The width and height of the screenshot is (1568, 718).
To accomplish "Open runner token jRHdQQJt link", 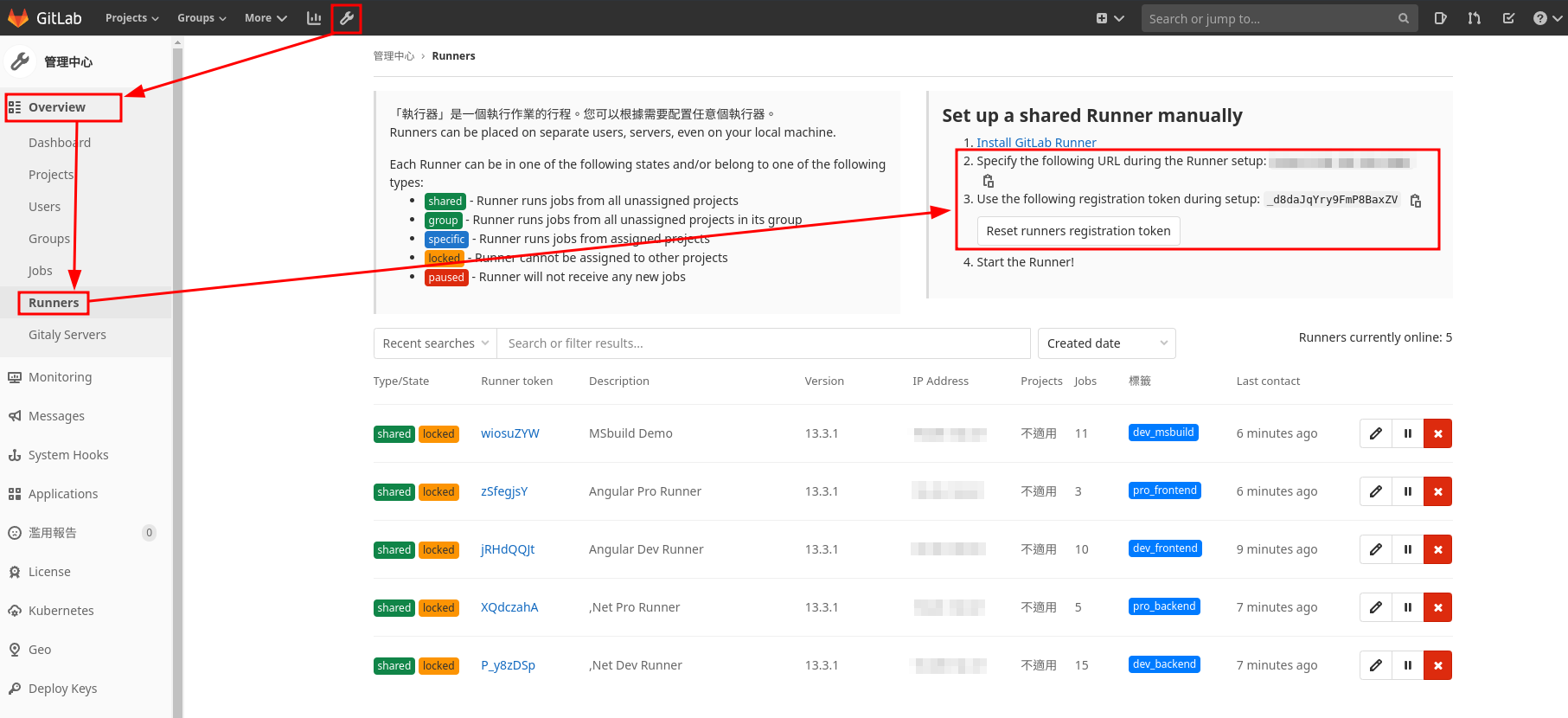I will (x=508, y=549).
